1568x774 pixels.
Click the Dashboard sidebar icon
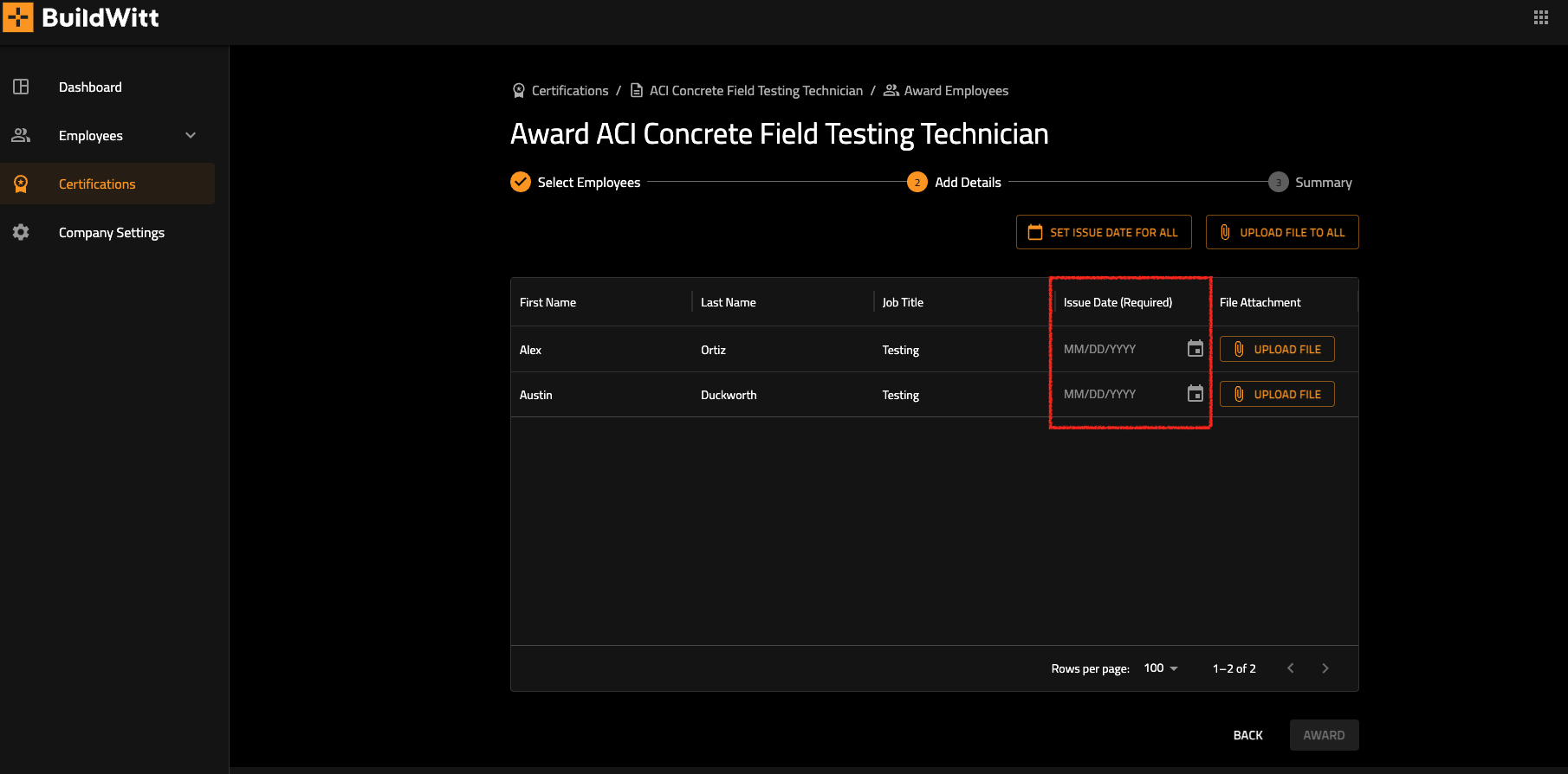coord(21,87)
